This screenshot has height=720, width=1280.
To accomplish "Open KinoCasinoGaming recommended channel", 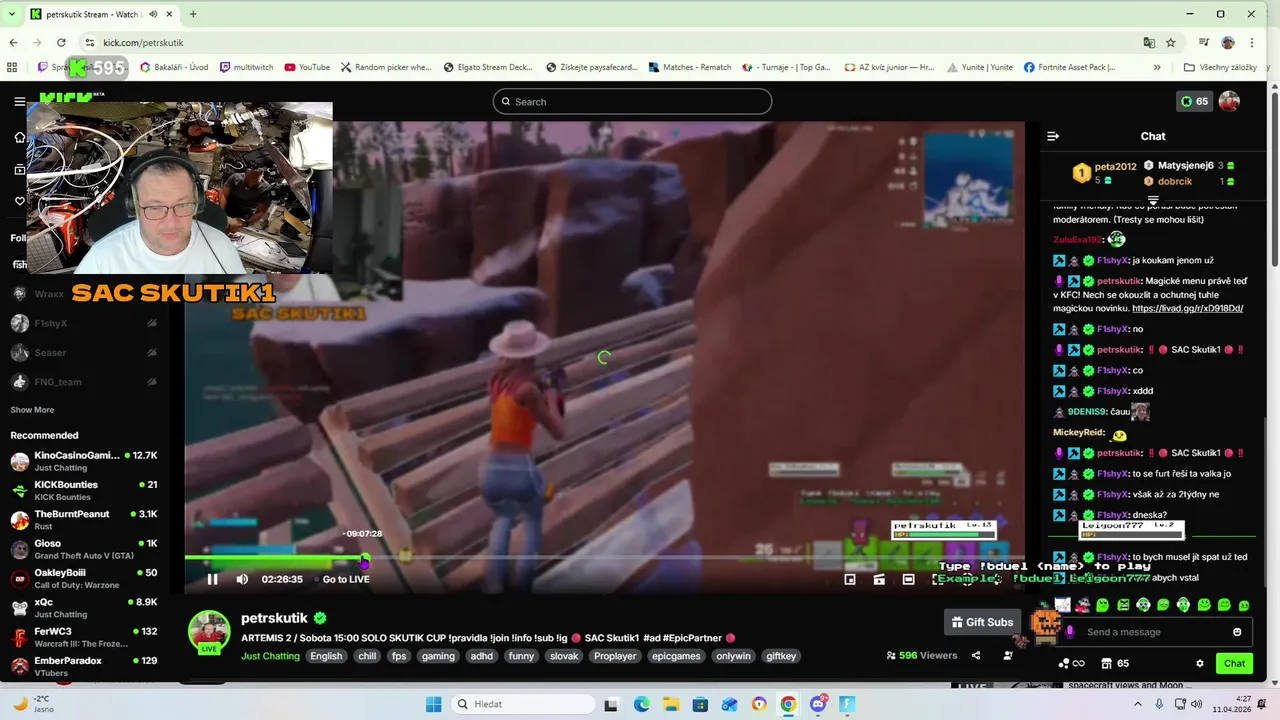I will [84, 461].
